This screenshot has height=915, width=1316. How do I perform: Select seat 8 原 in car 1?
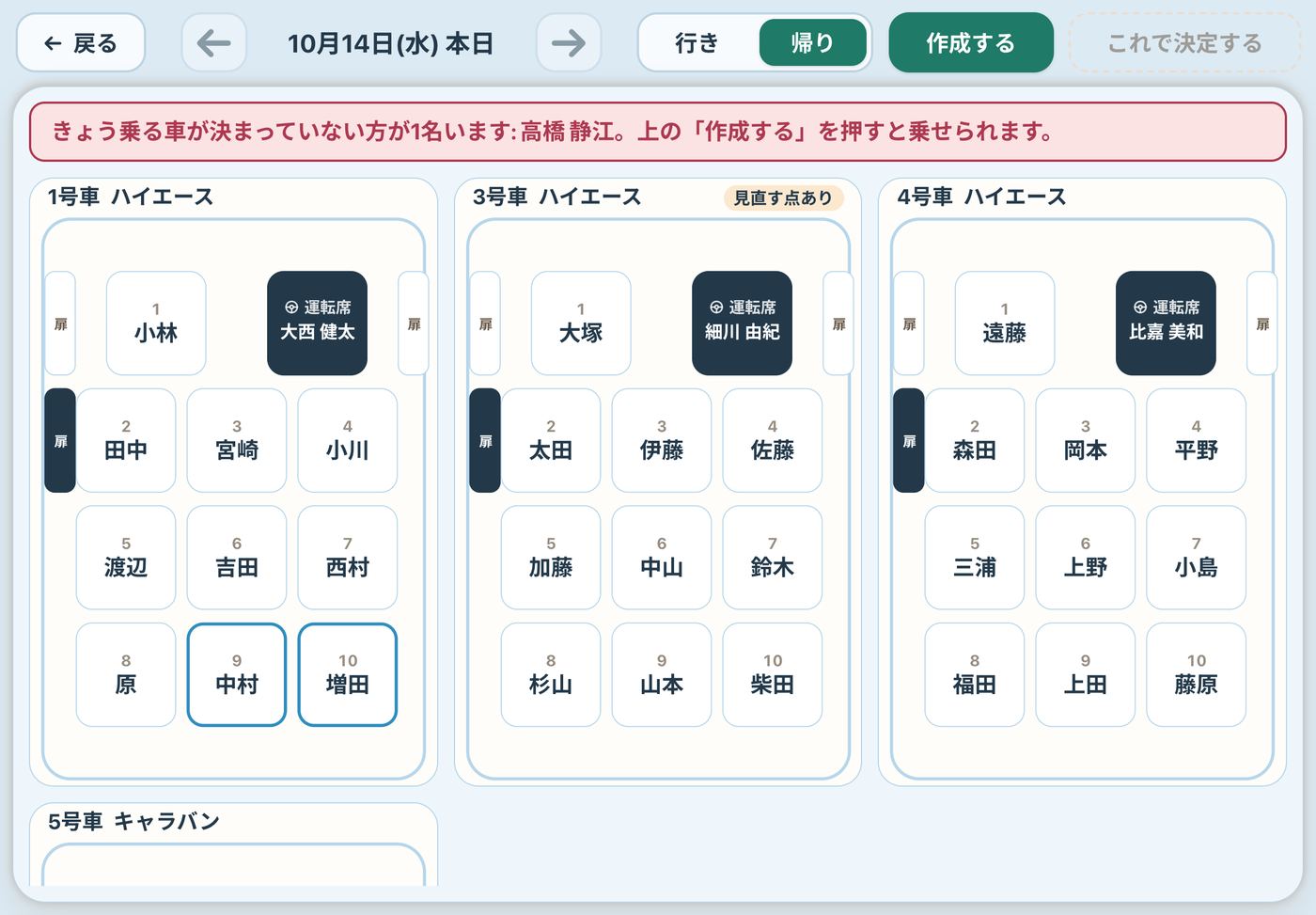(x=126, y=674)
